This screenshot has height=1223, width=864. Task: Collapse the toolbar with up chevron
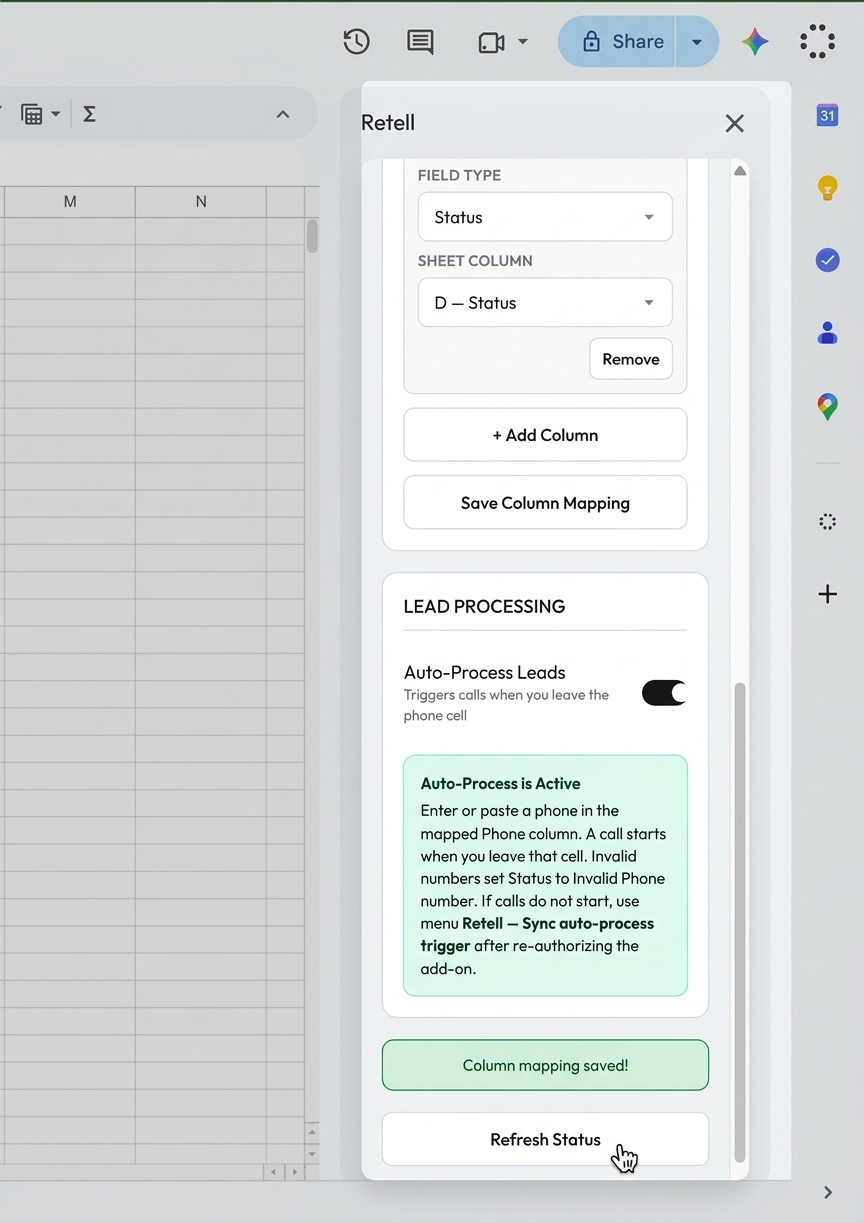coord(283,114)
